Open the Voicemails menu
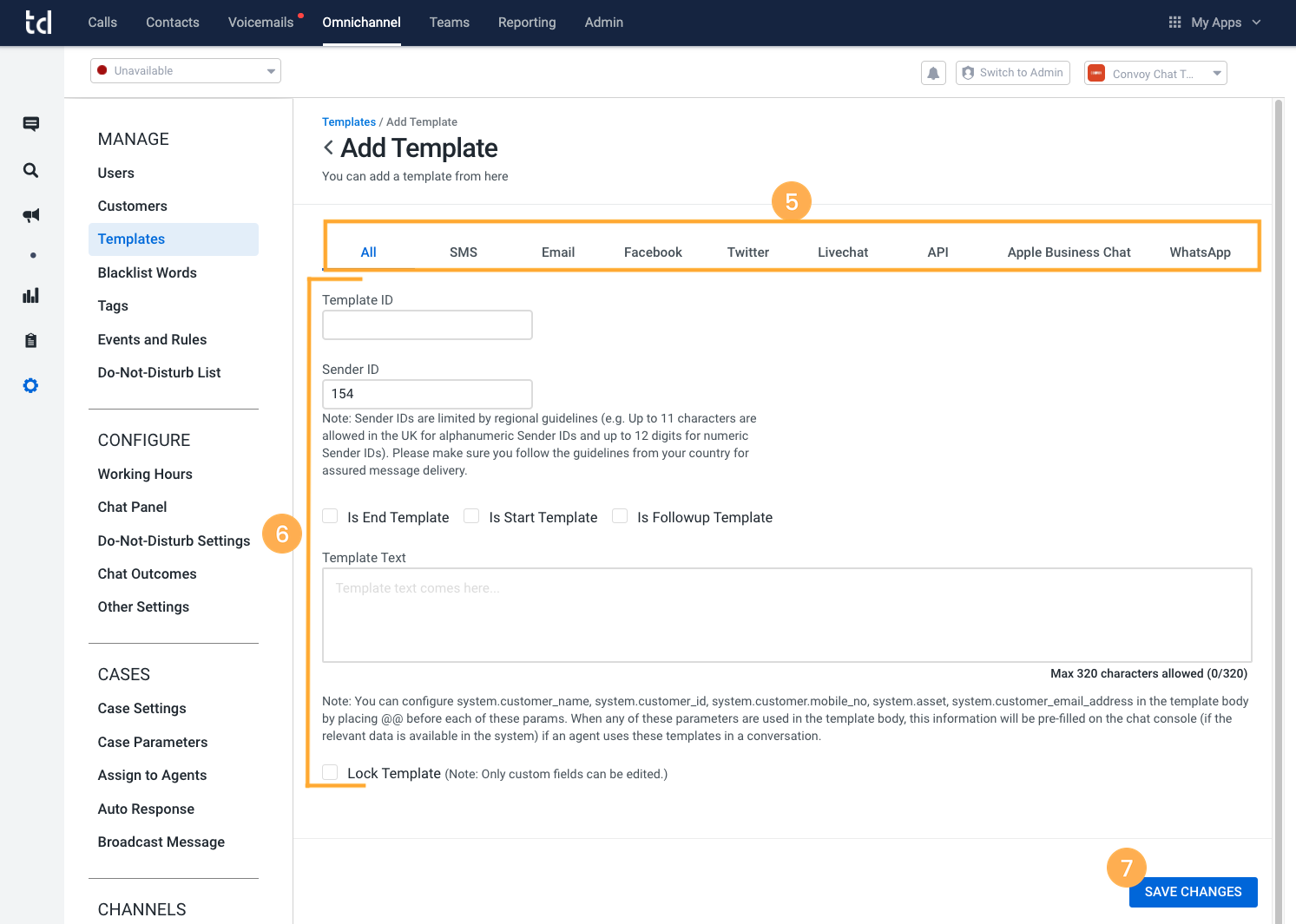This screenshot has height=924, width=1296. click(x=260, y=23)
